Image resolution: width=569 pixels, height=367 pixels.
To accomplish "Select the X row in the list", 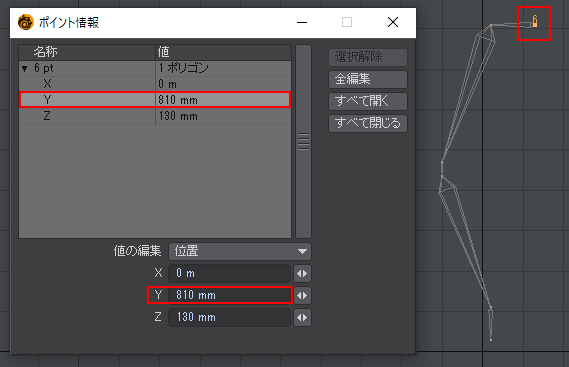I will tap(155, 84).
